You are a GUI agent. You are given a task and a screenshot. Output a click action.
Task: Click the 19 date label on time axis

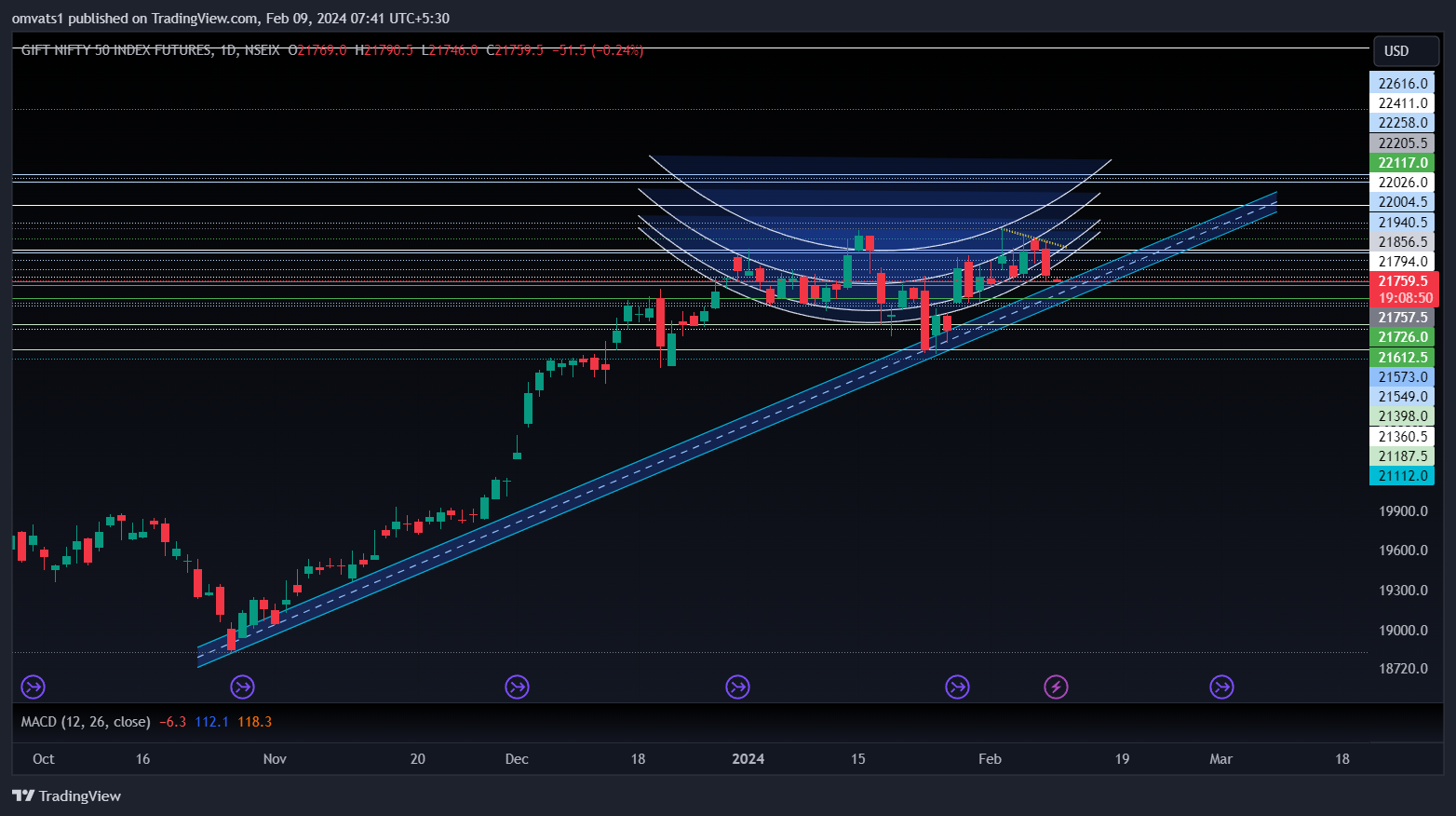pos(1123,759)
